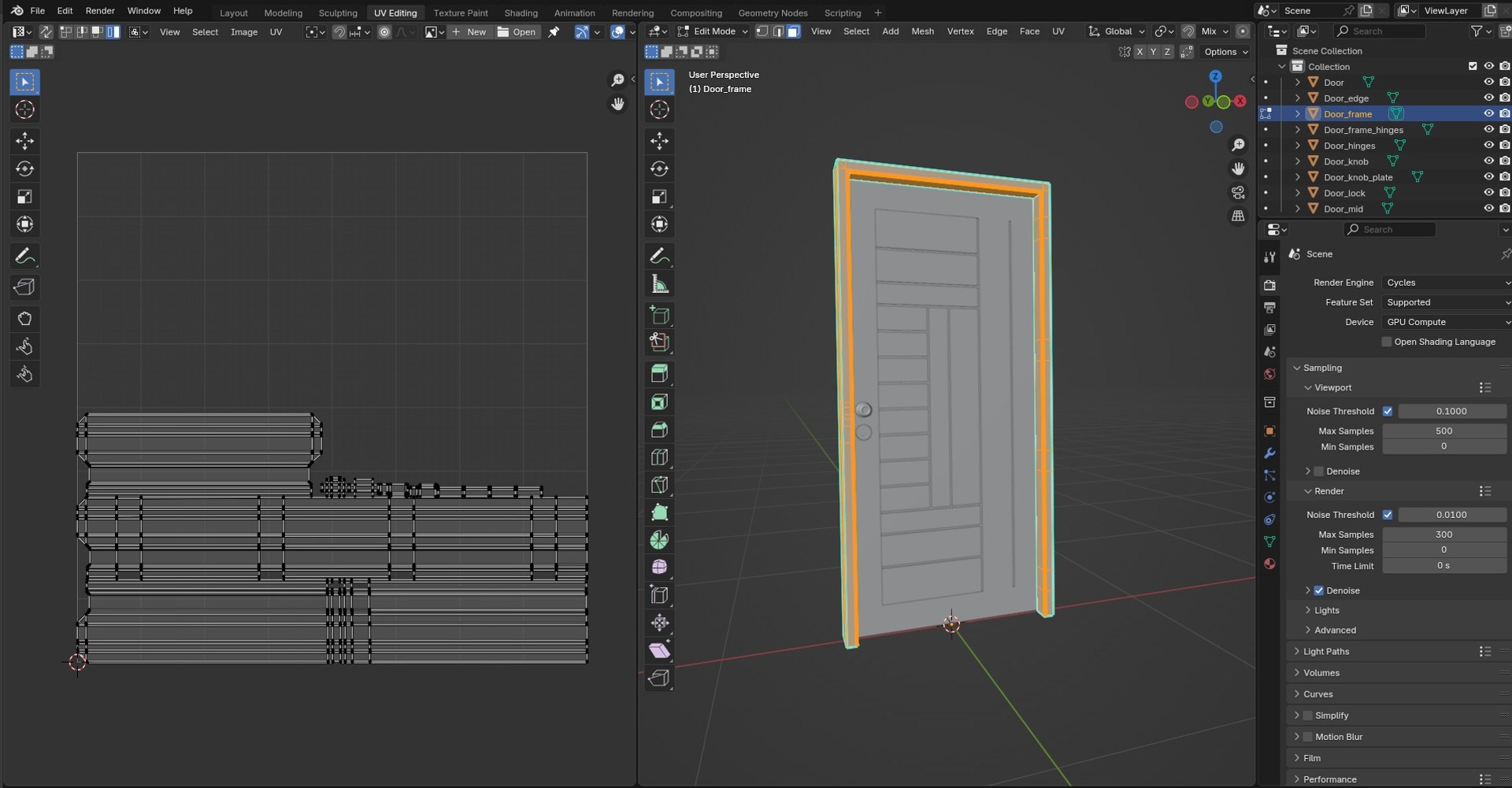1512x788 pixels.
Task: Select Door_frame_hinges in outliner
Action: coord(1363,130)
